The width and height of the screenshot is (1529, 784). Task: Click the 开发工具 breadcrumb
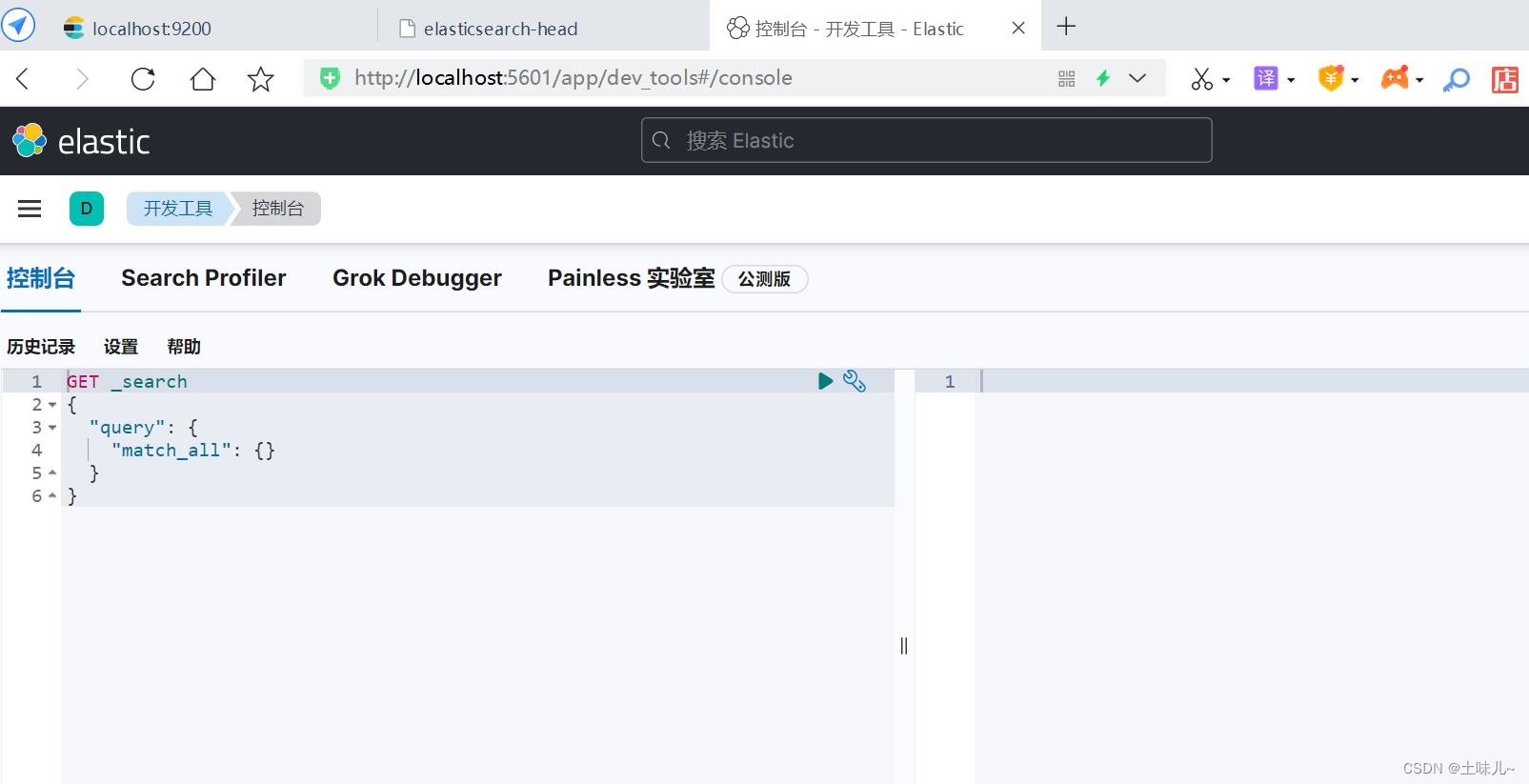coord(178,209)
